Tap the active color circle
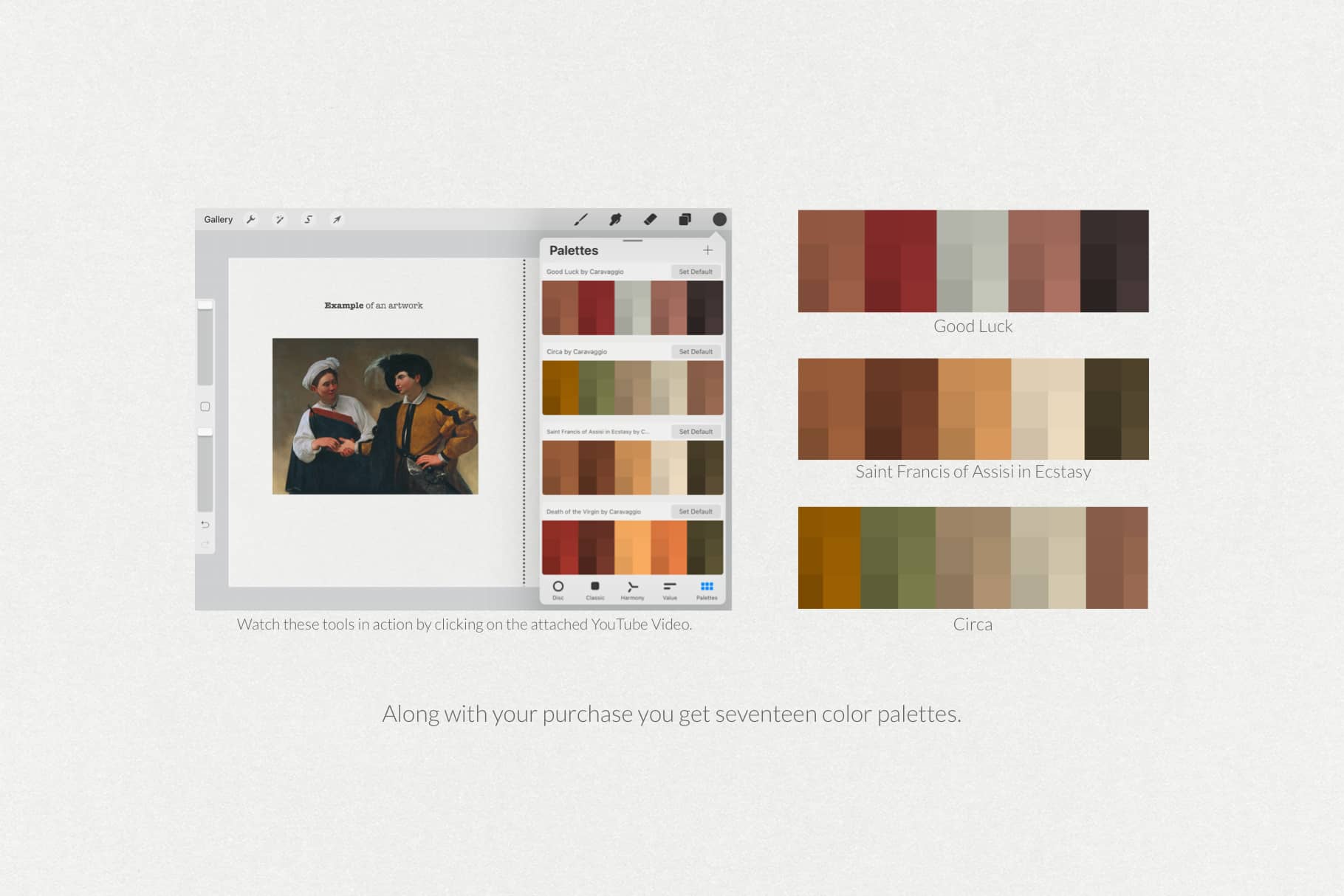 pos(719,219)
